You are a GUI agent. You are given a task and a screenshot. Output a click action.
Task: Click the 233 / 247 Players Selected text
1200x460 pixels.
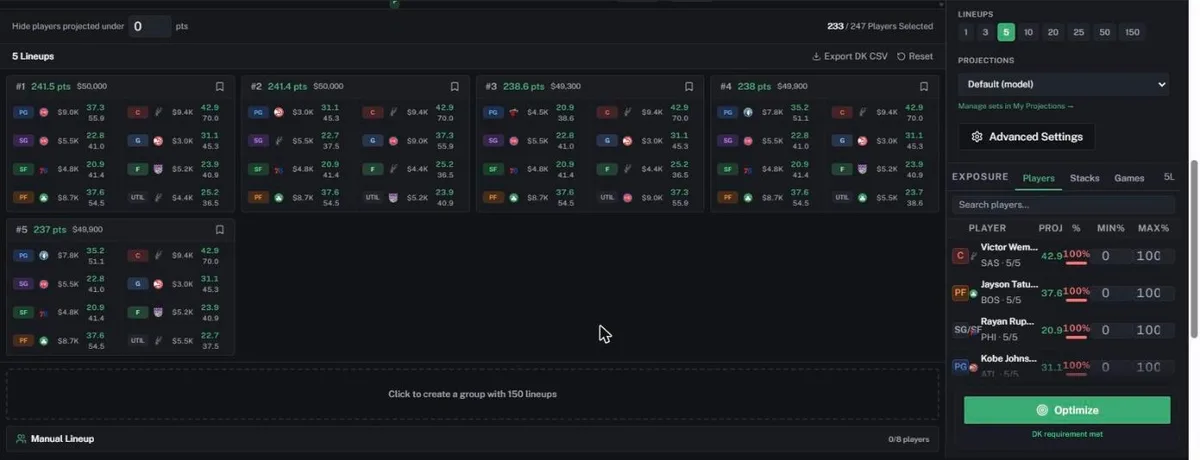pyautogui.click(x=880, y=27)
